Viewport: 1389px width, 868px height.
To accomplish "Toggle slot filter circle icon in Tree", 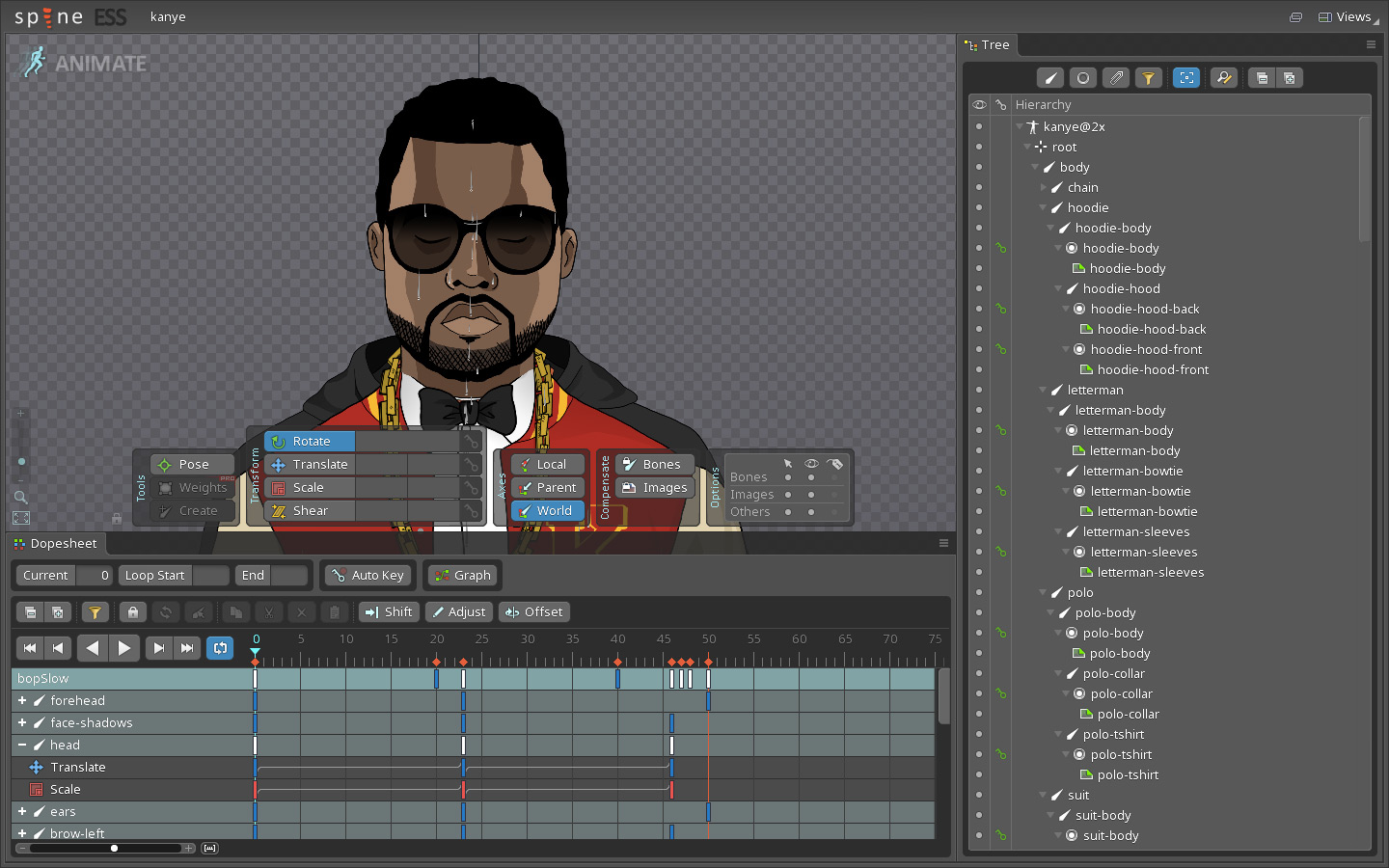I will pos(1083,78).
